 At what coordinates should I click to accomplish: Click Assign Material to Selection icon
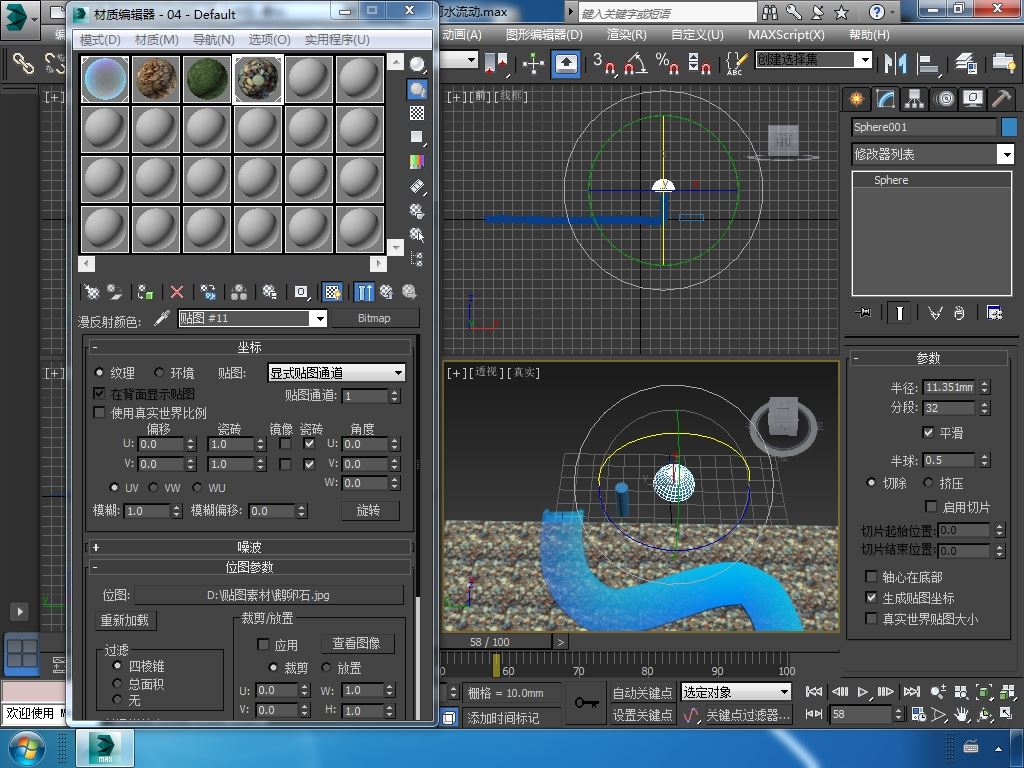pos(145,292)
